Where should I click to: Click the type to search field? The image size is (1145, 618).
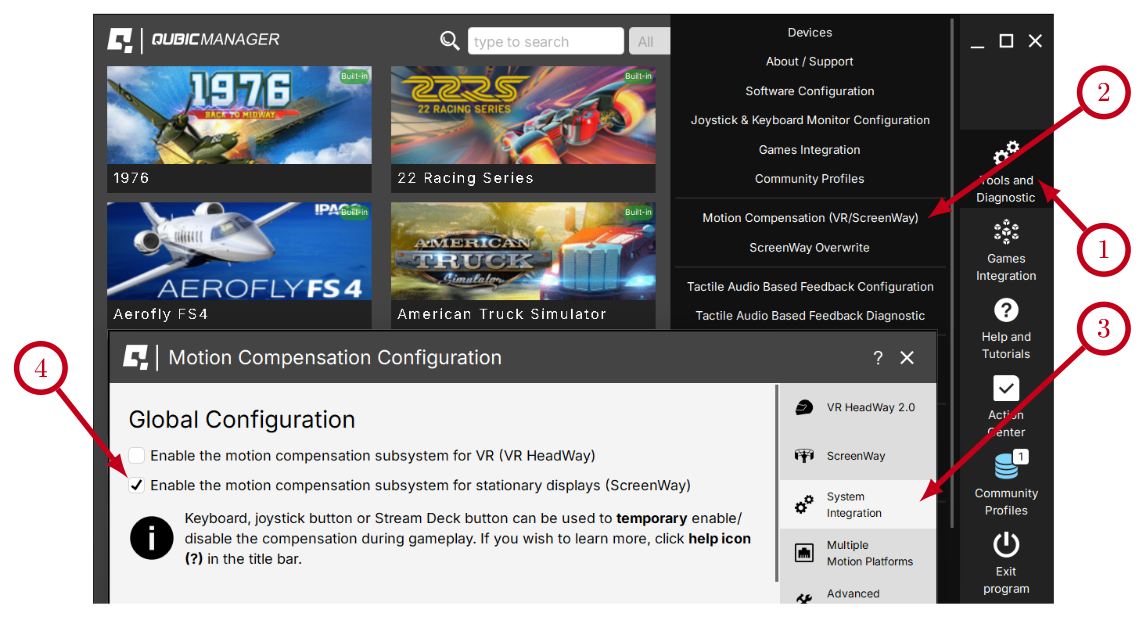click(545, 42)
